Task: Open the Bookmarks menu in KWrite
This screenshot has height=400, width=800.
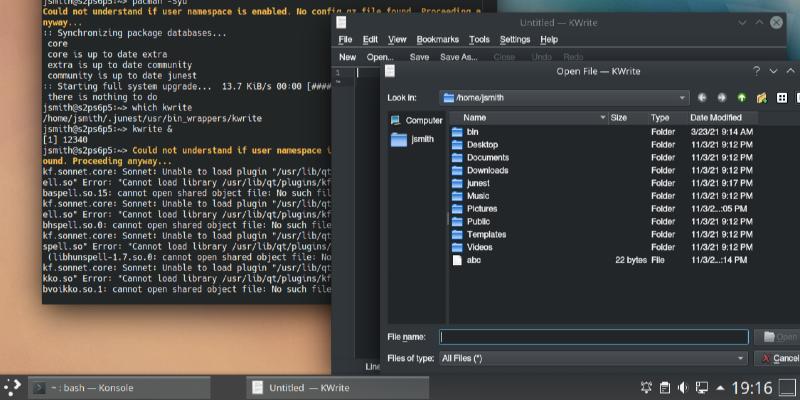Action: (x=437, y=39)
